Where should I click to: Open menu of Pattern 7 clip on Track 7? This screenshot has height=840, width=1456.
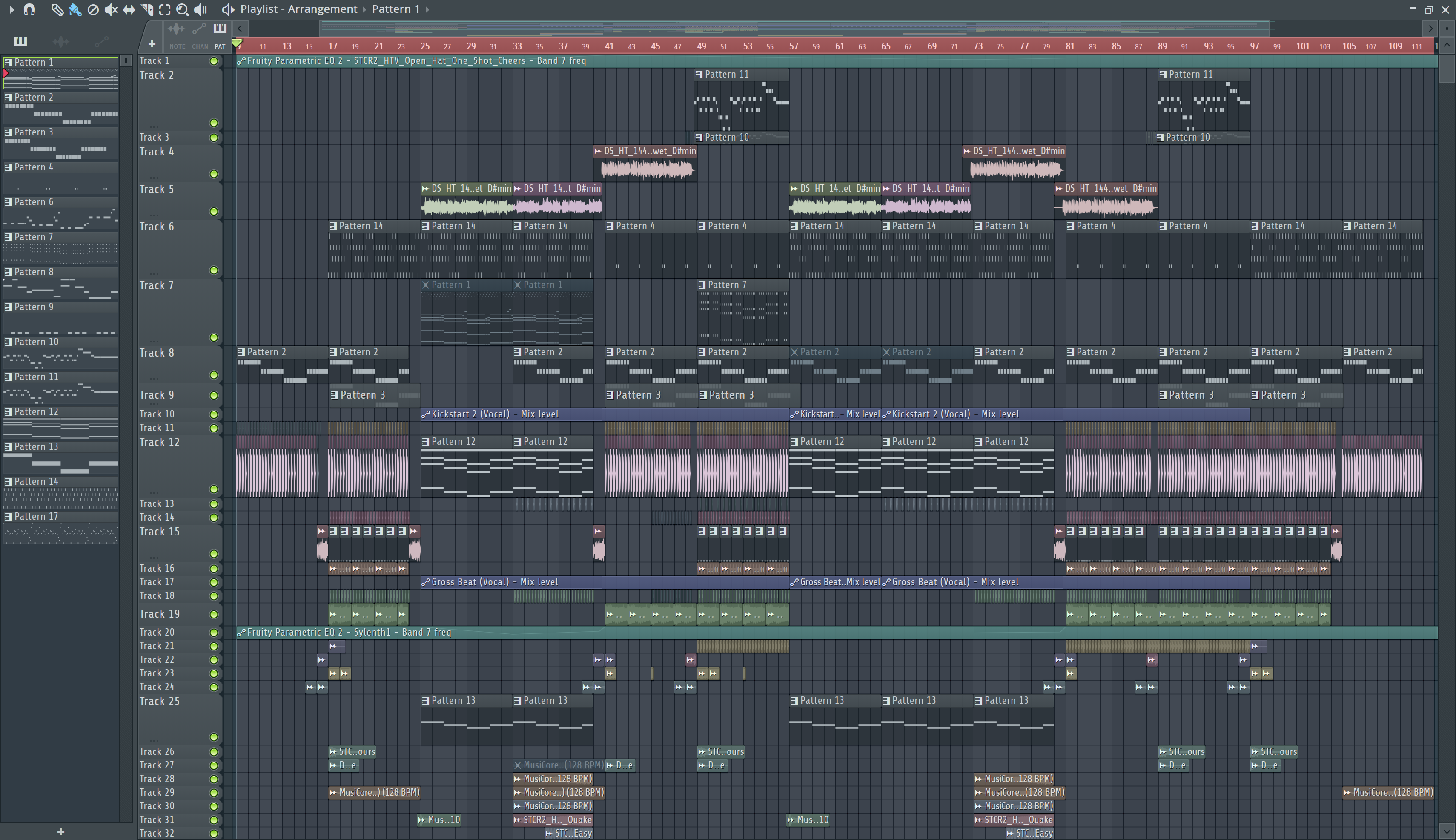coord(702,285)
